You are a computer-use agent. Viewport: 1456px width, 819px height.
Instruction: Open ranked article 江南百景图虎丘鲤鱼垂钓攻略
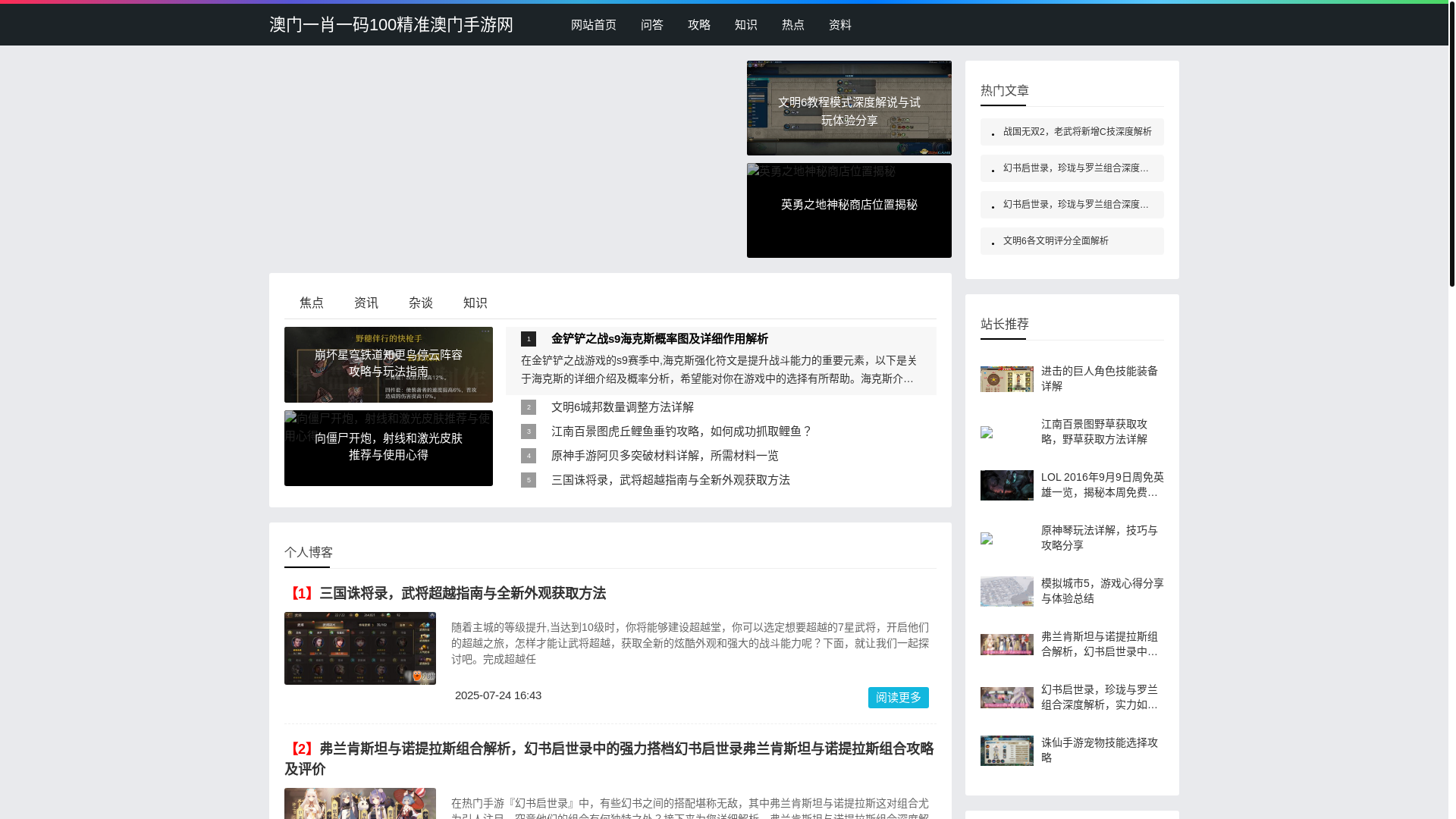click(682, 431)
